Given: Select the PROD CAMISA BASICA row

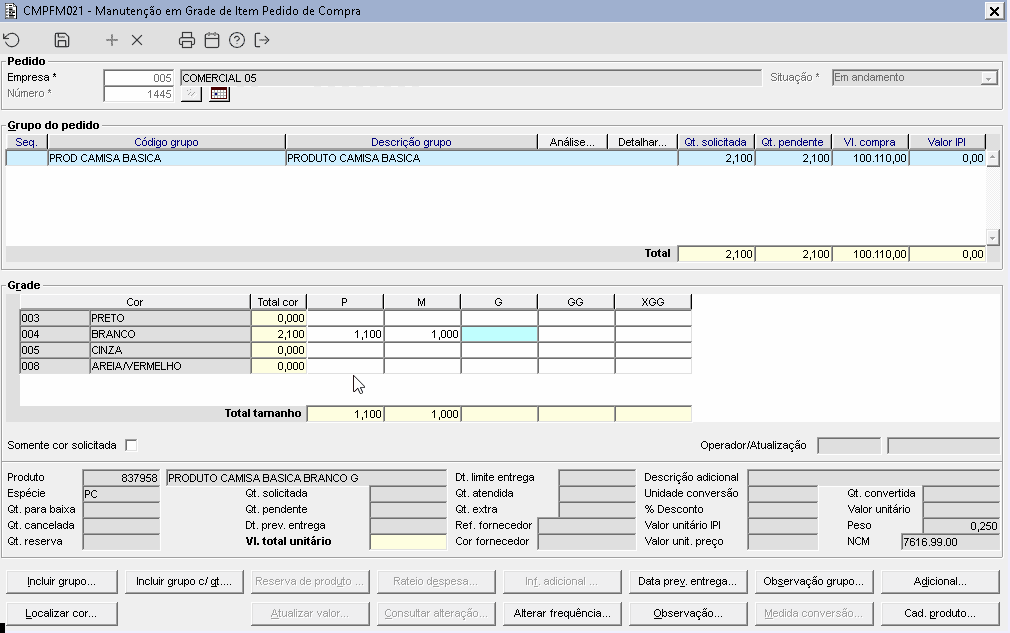Looking at the screenshot, I should coord(496,158).
